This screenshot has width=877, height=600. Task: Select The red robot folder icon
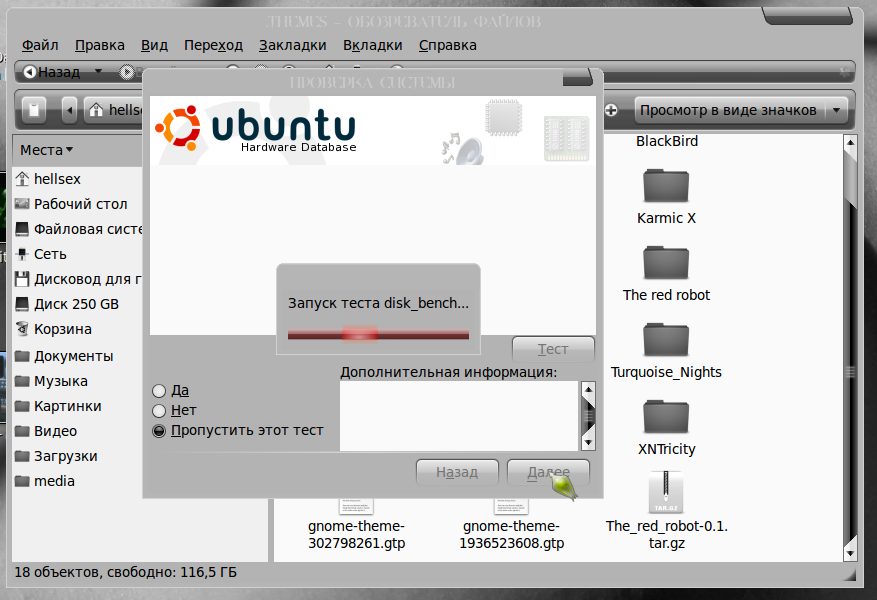pos(666,263)
